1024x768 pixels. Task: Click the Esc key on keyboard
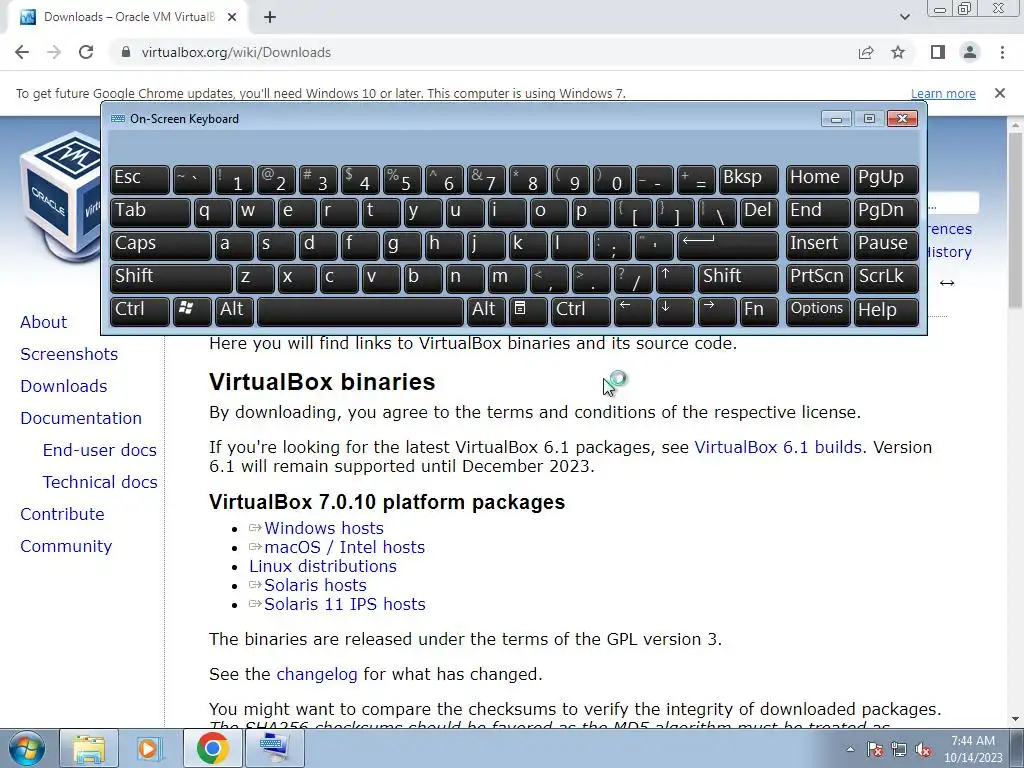pos(139,180)
